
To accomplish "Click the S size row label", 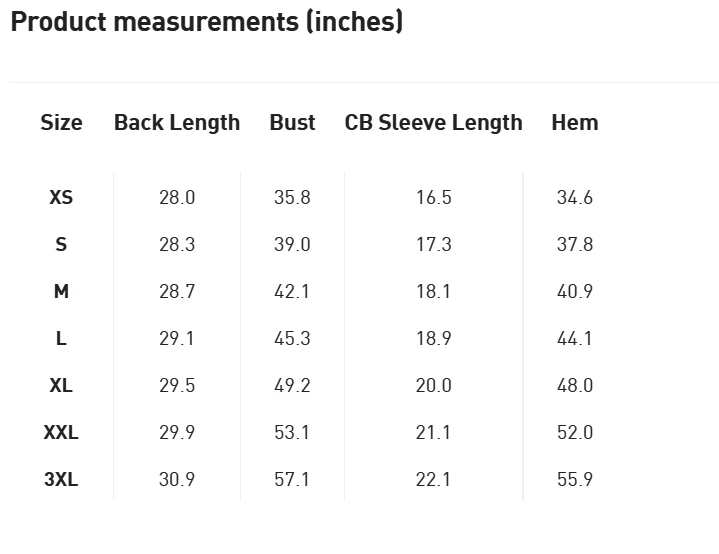I will (x=61, y=244).
